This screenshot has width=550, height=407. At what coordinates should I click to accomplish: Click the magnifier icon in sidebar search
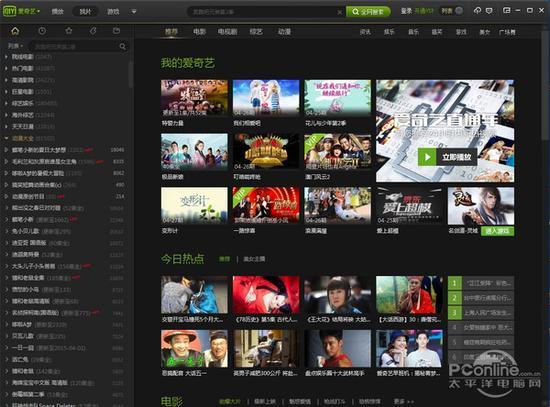pyautogui.click(x=122, y=46)
